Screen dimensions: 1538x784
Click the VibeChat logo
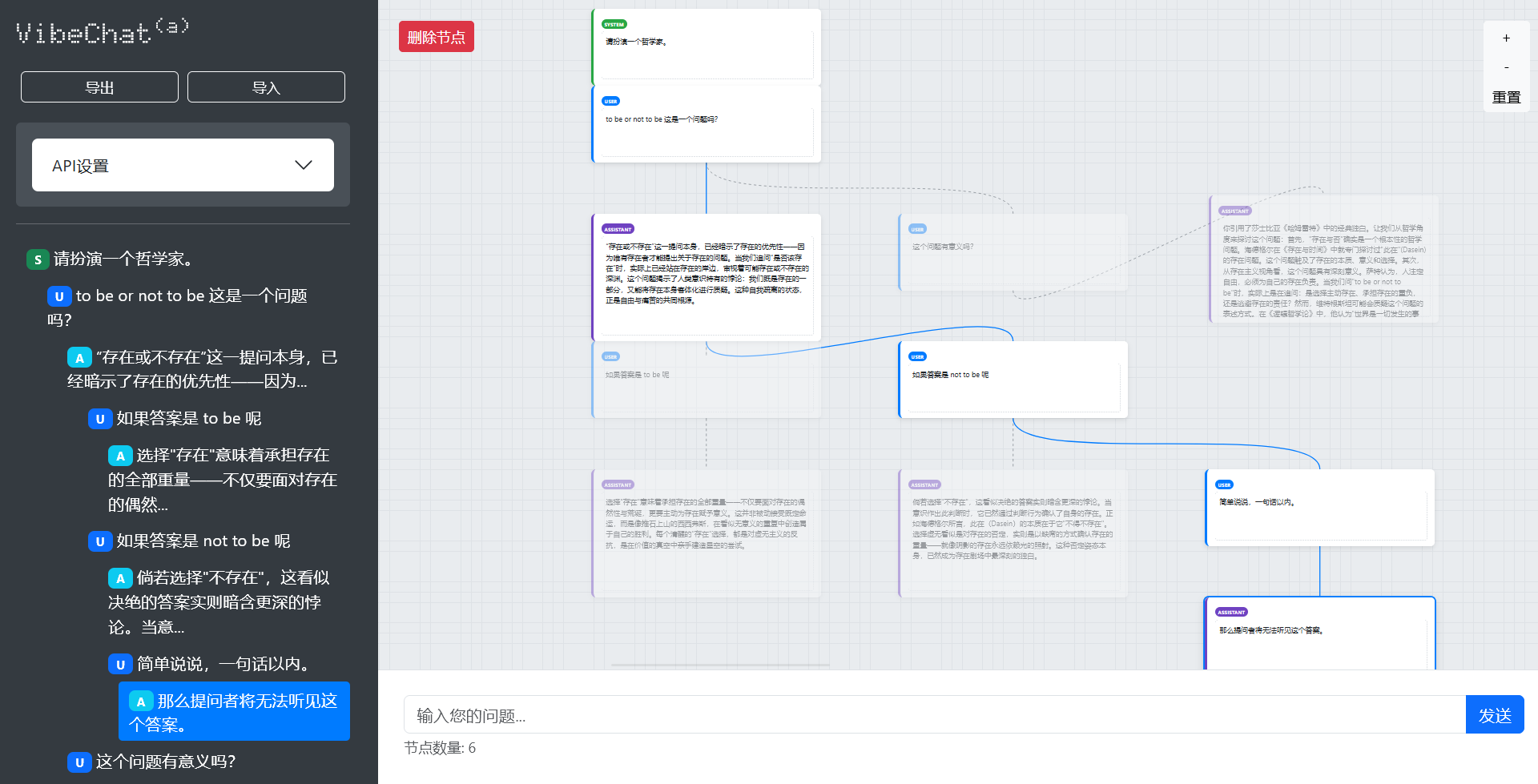click(x=103, y=30)
